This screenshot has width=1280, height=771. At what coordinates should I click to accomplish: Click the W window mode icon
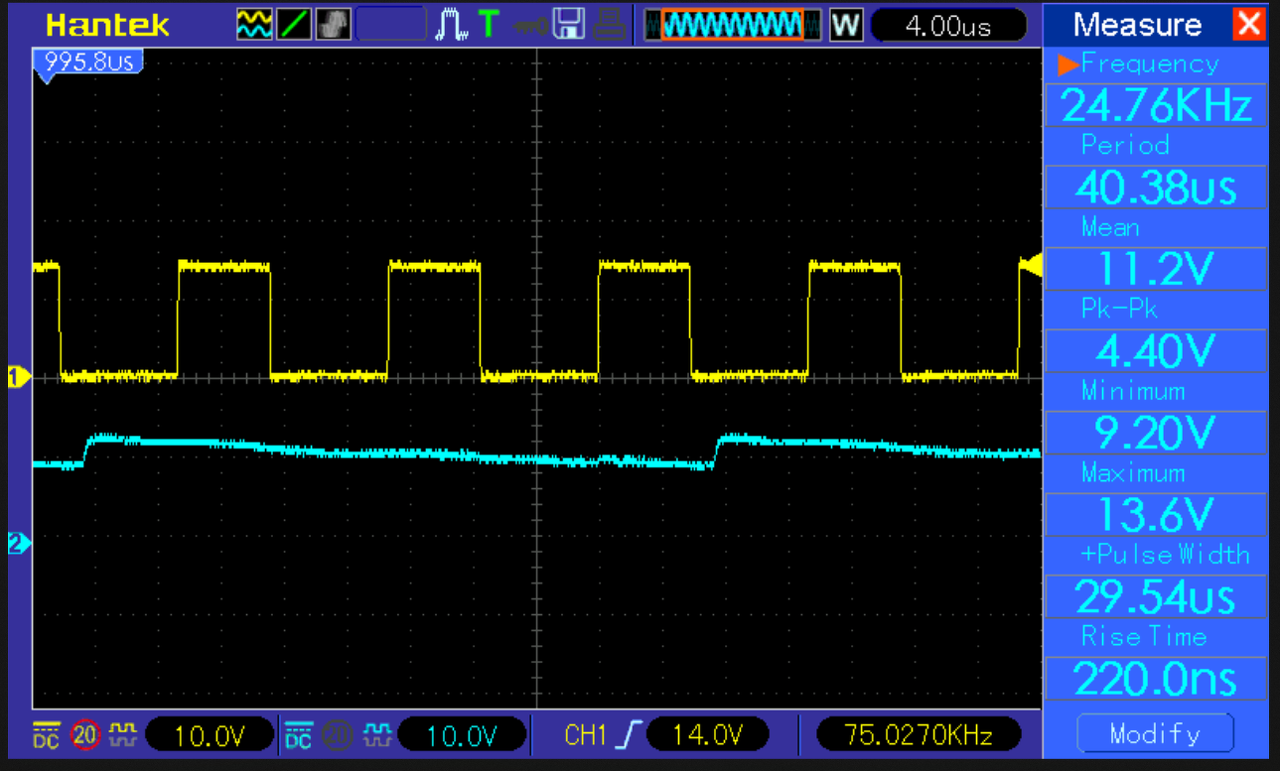coord(846,24)
